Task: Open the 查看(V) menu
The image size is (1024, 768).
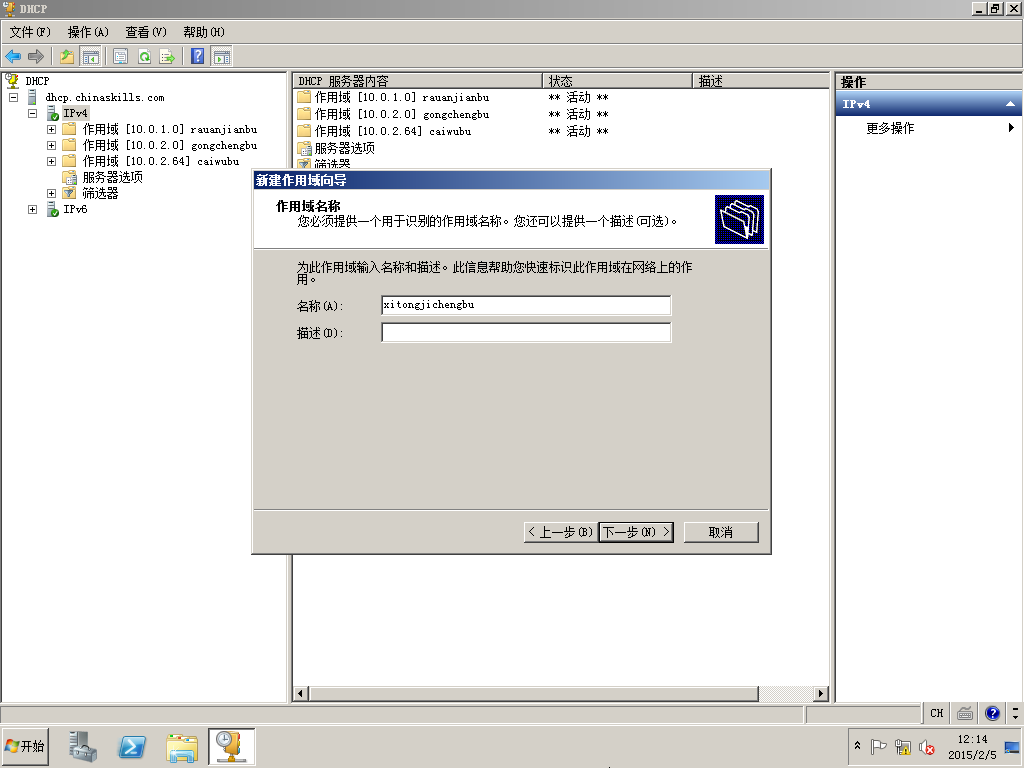Action: (x=146, y=32)
